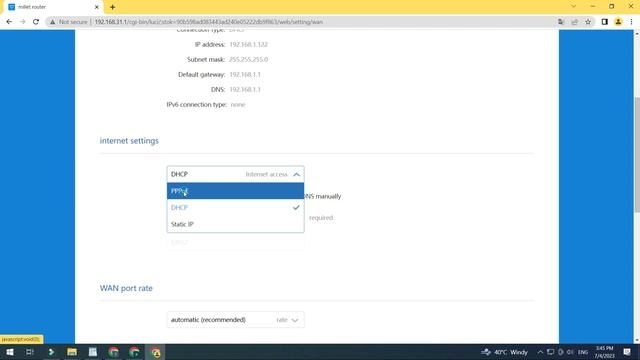Open the first Chrome taskbar icon
This screenshot has width=640, height=360.
[113, 352]
